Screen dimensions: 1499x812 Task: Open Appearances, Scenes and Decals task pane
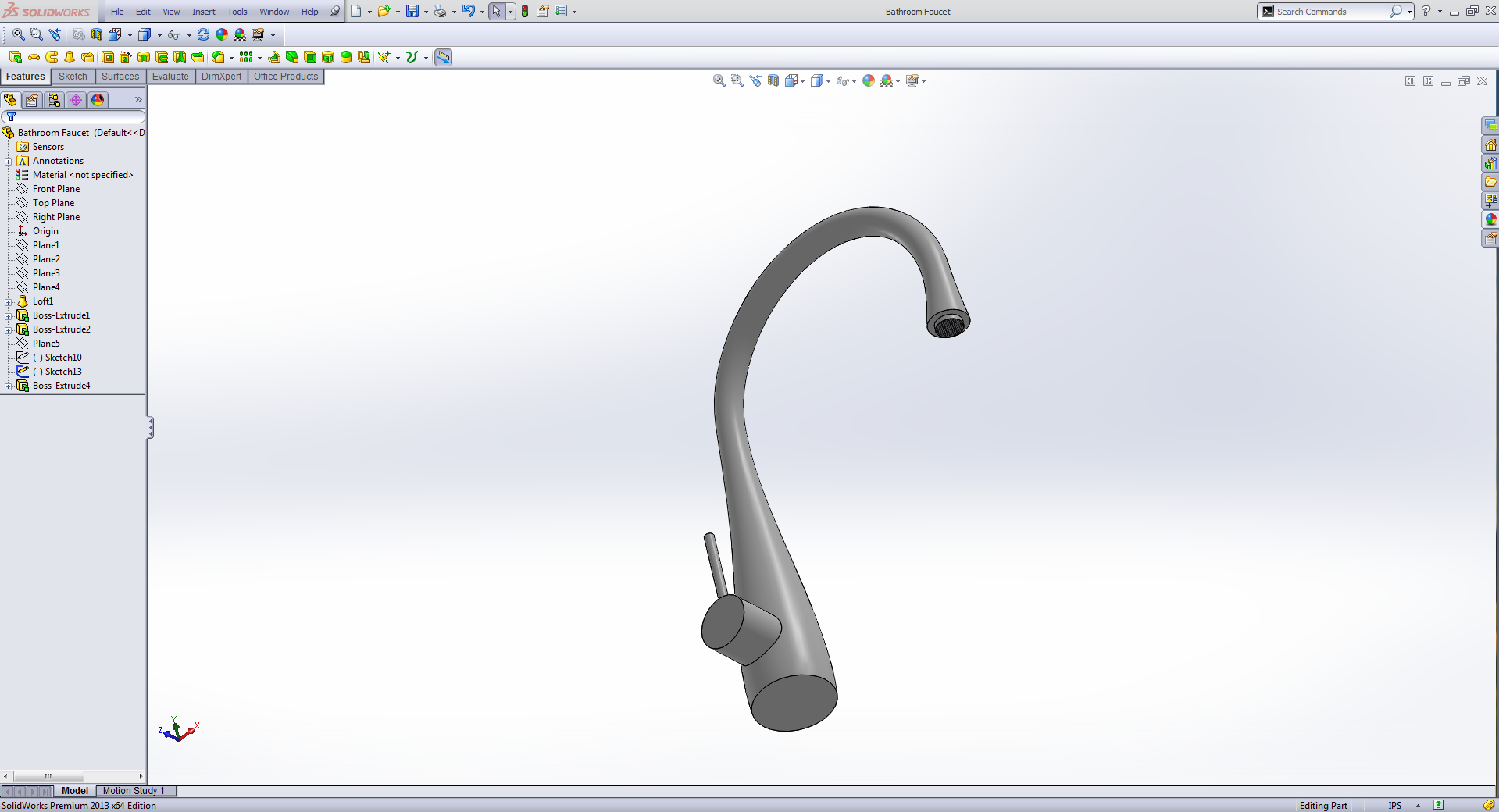coord(1490,219)
